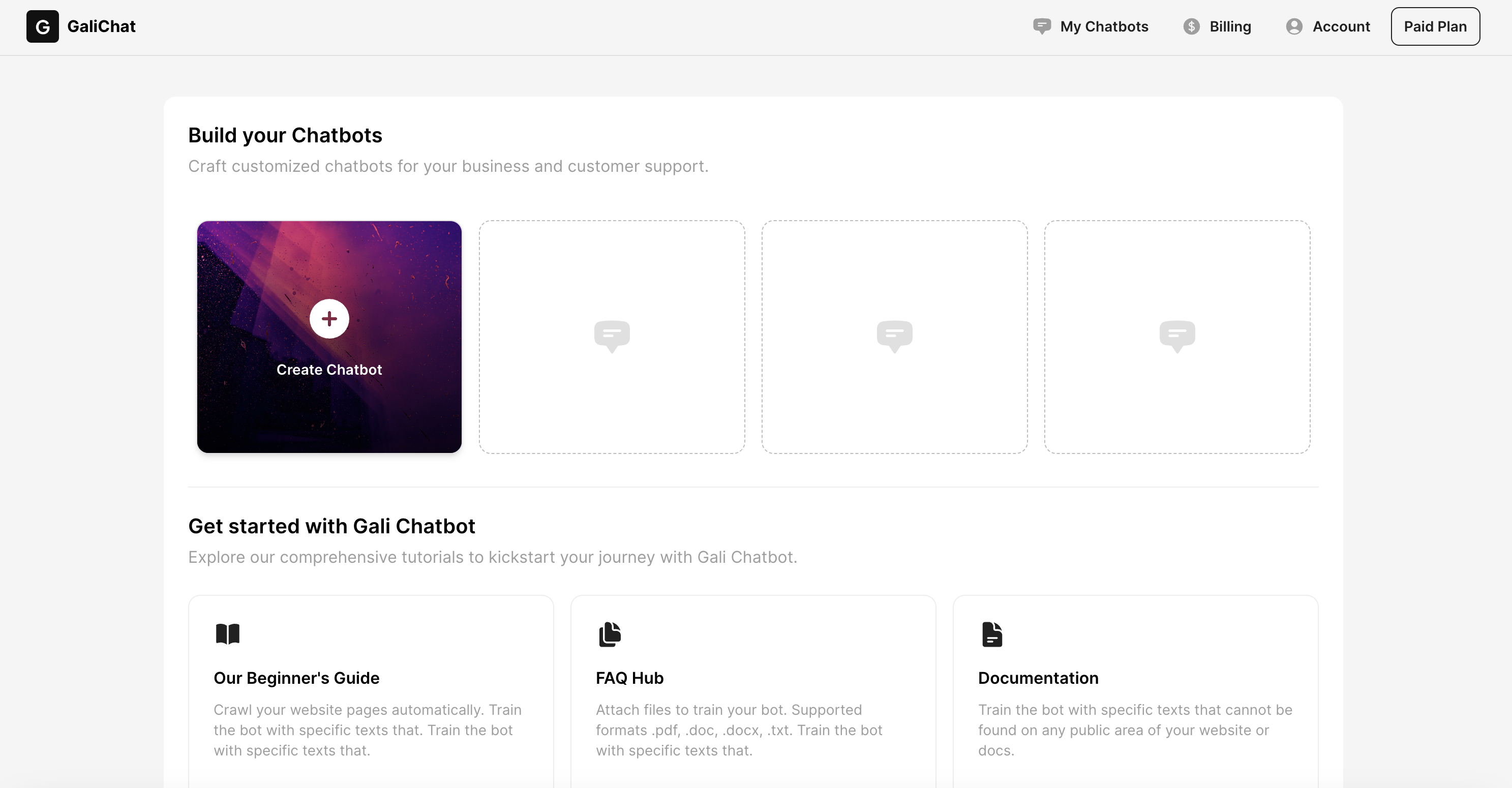Click the Paid Plan button

pyautogui.click(x=1435, y=26)
